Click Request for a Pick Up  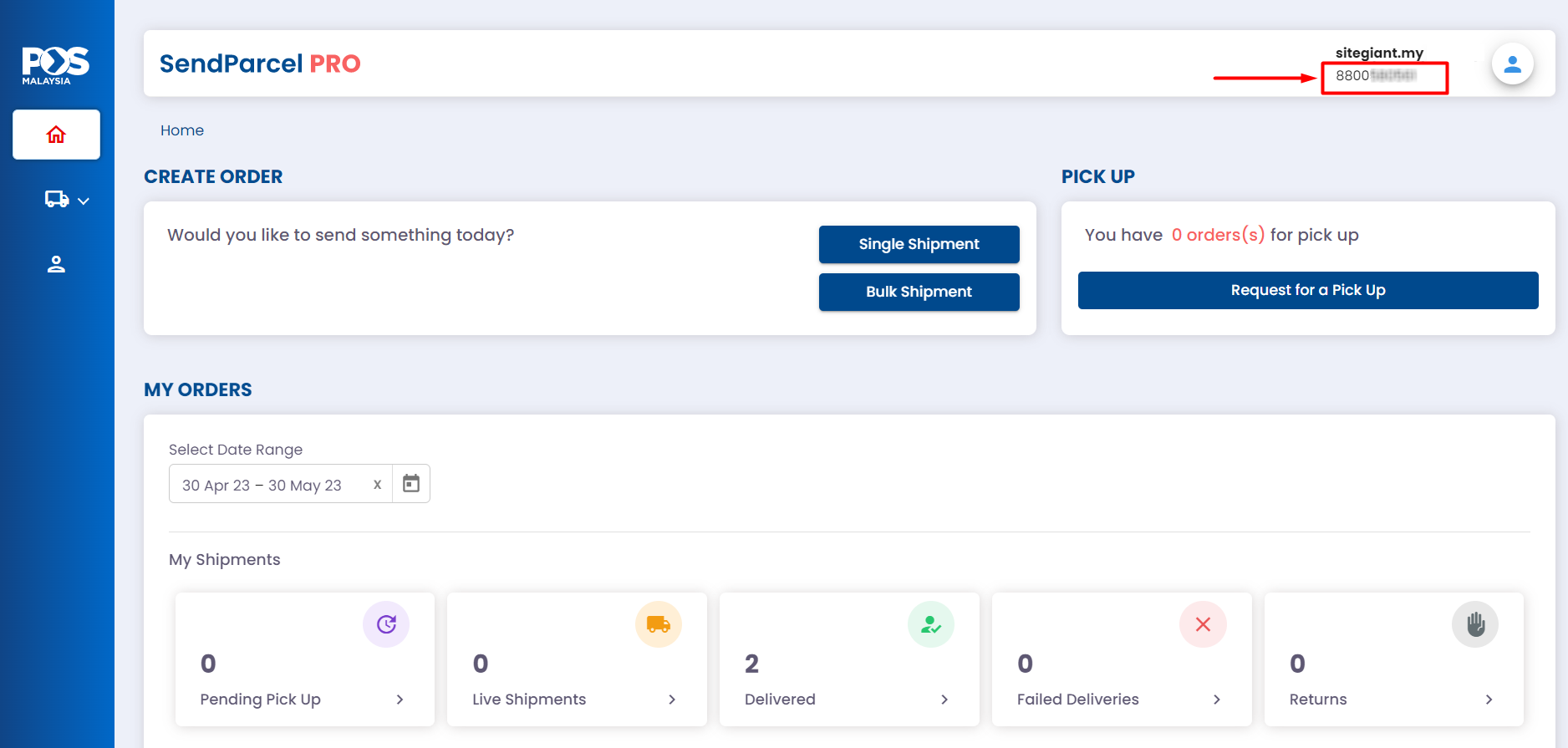pyautogui.click(x=1308, y=290)
